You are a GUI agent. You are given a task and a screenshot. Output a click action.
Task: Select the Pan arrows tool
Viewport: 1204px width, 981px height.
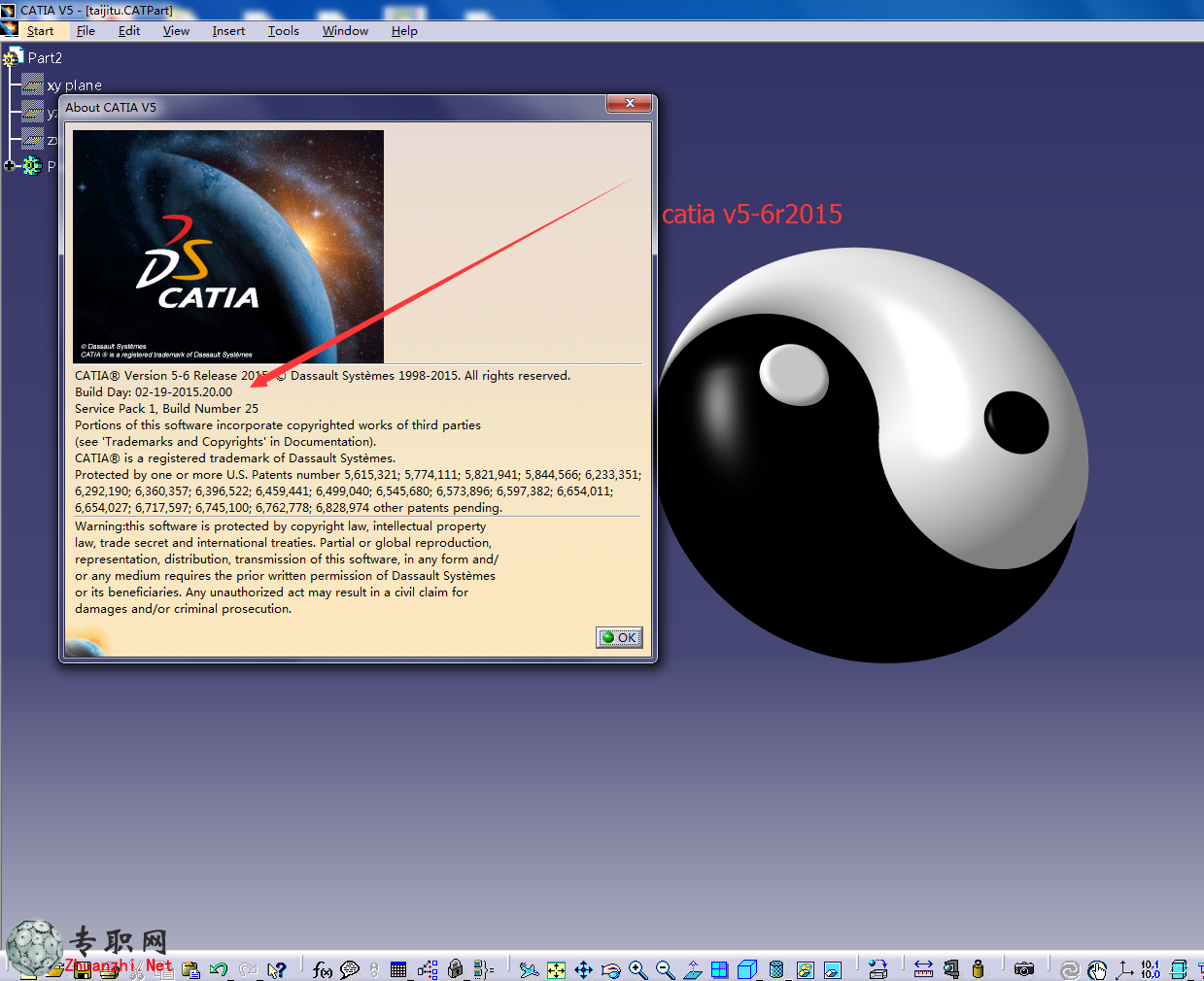[583, 969]
